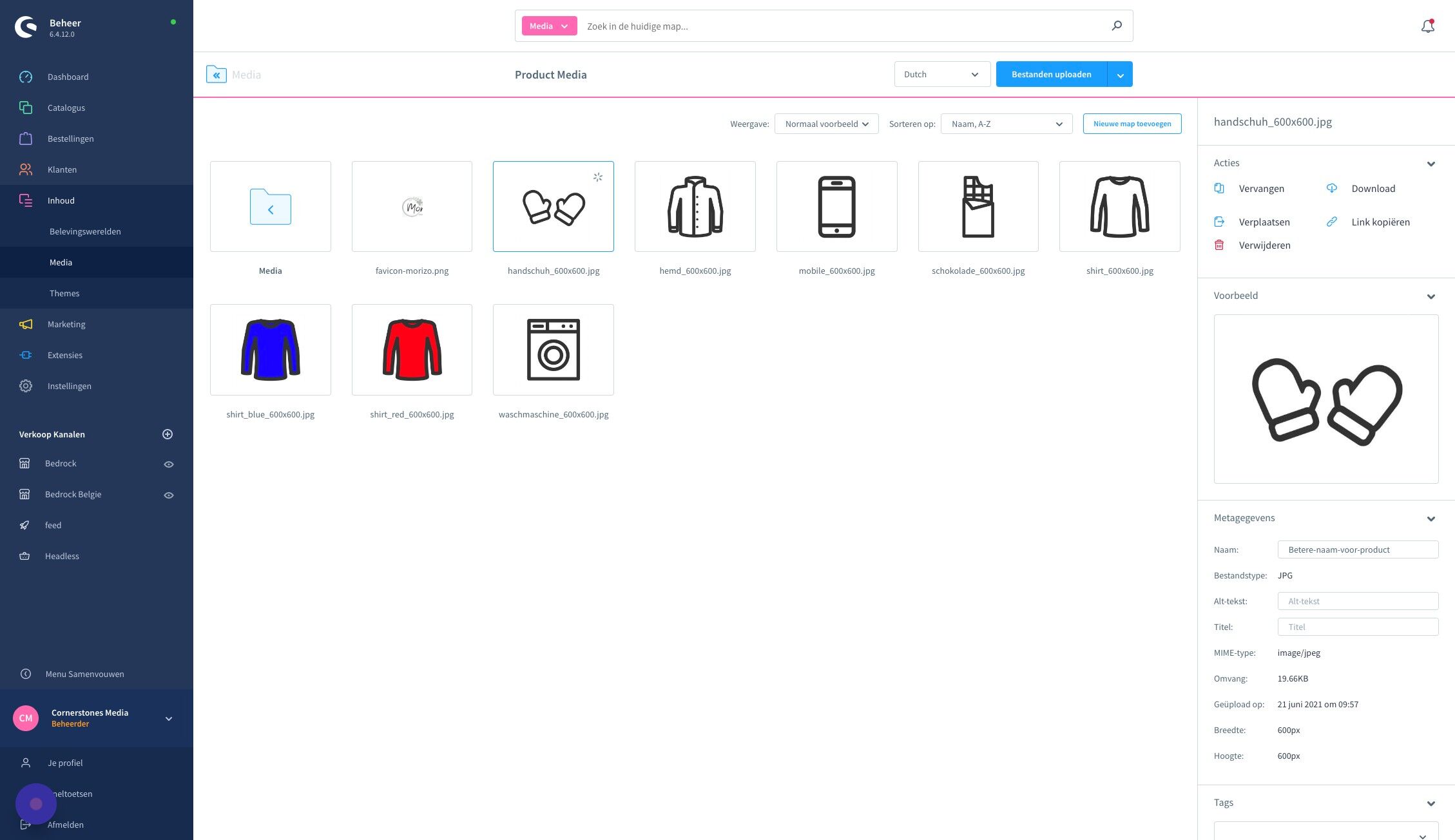Open the feed rocket icon
The image size is (1455, 840).
[24, 525]
